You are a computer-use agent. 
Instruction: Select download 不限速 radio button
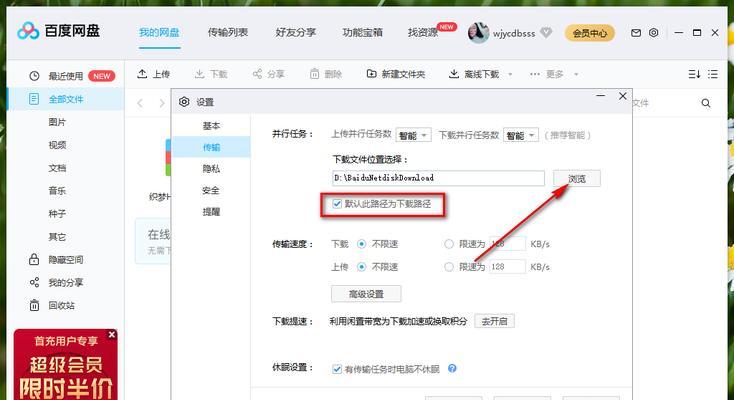[x=361, y=244]
